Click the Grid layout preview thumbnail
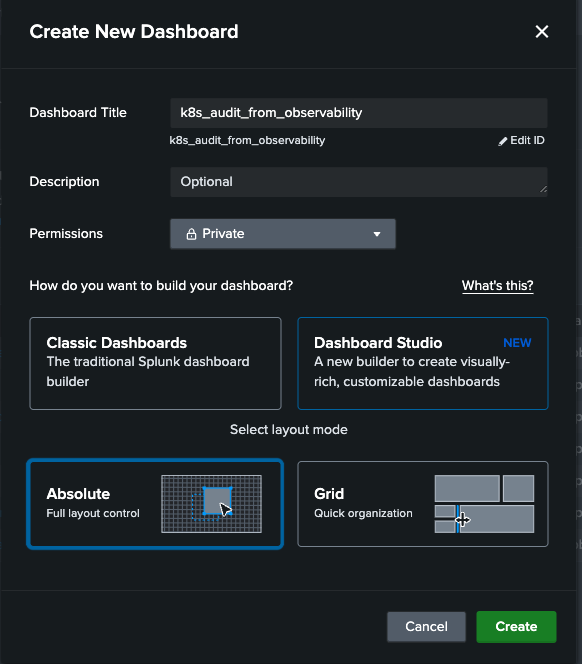The width and height of the screenshot is (582, 664). click(484, 504)
